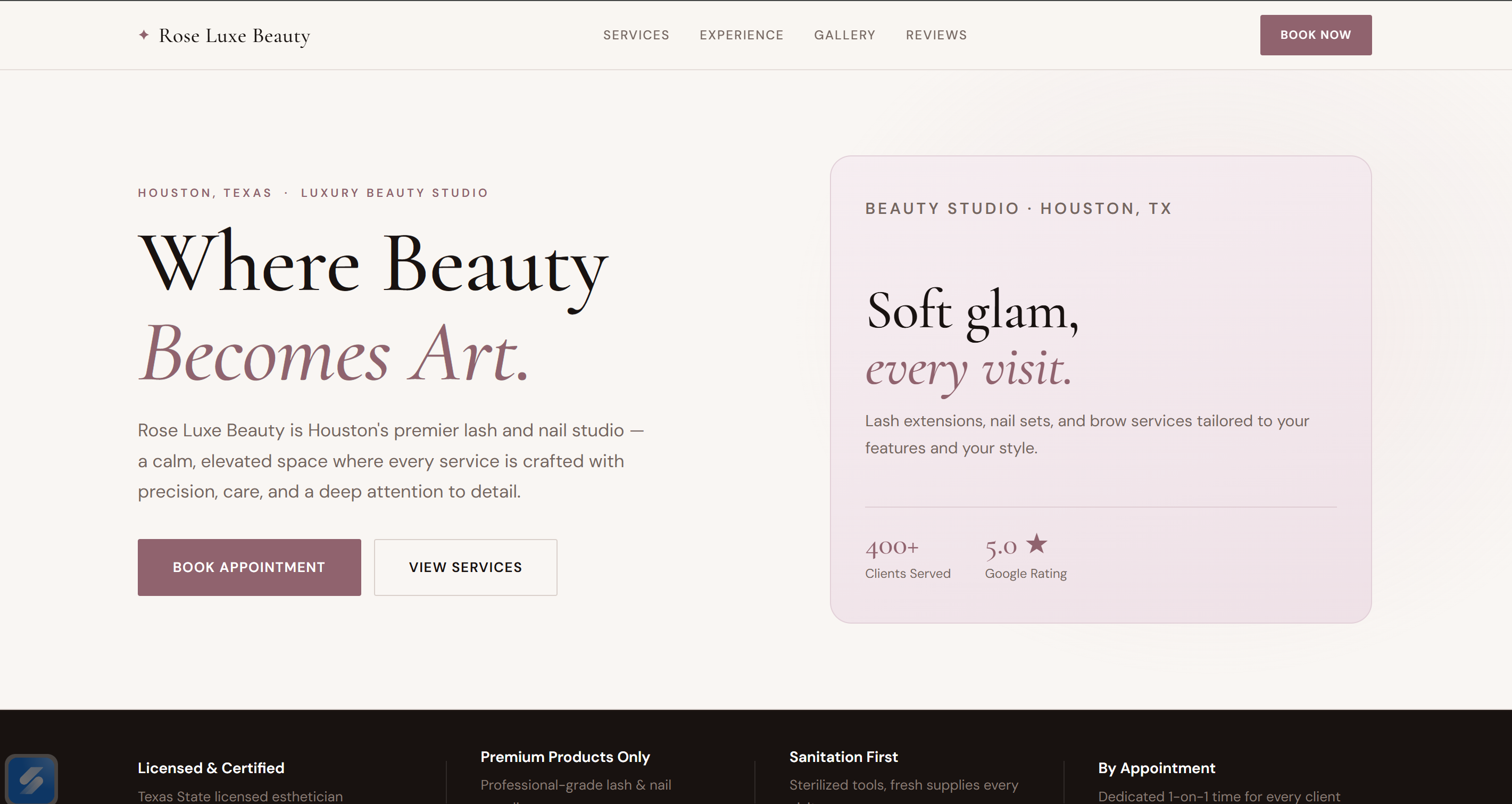Click the Rose Luxe Beauty logo text
Viewport: 1512px width, 804px height.
(x=233, y=35)
